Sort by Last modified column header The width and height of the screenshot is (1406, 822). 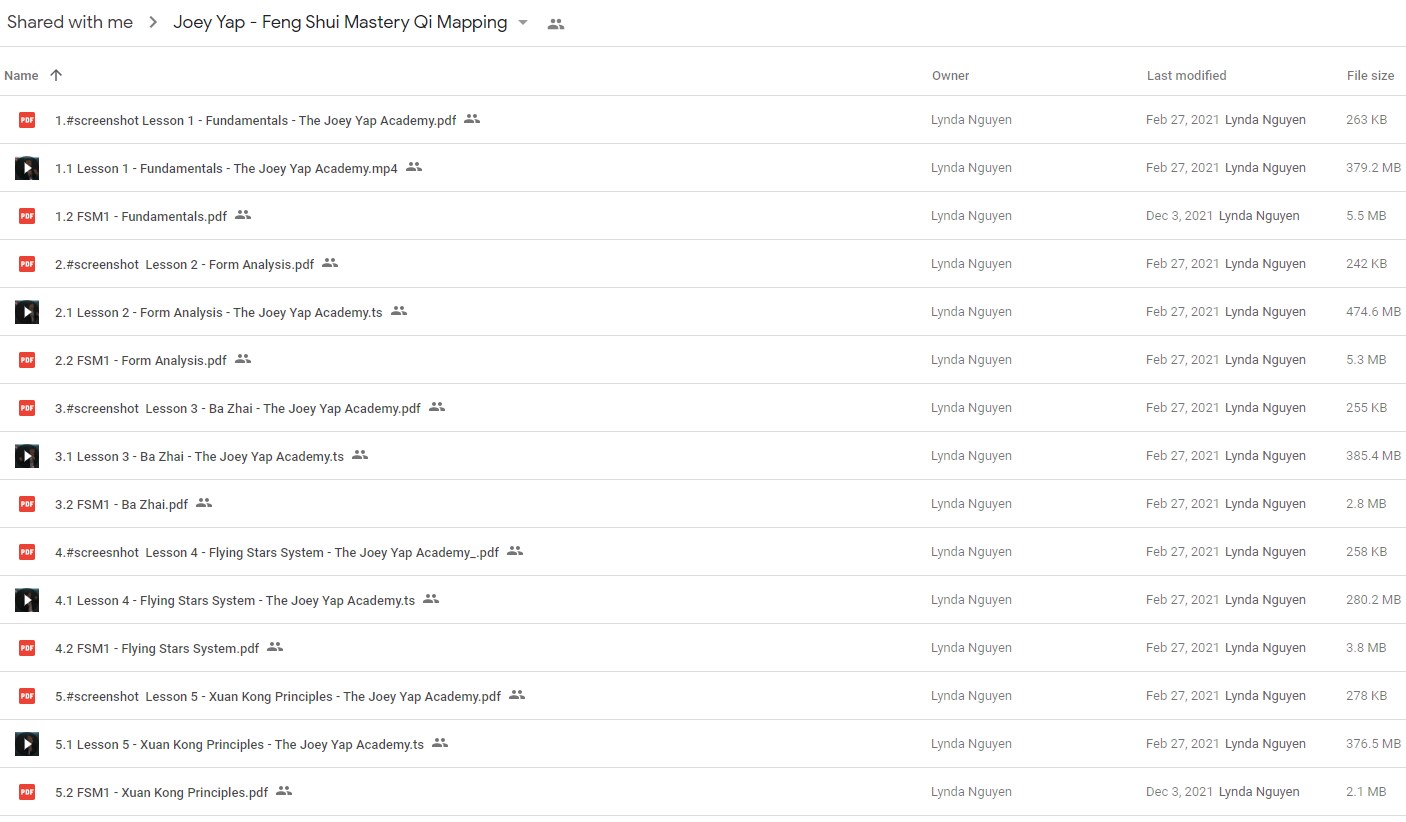click(1186, 75)
